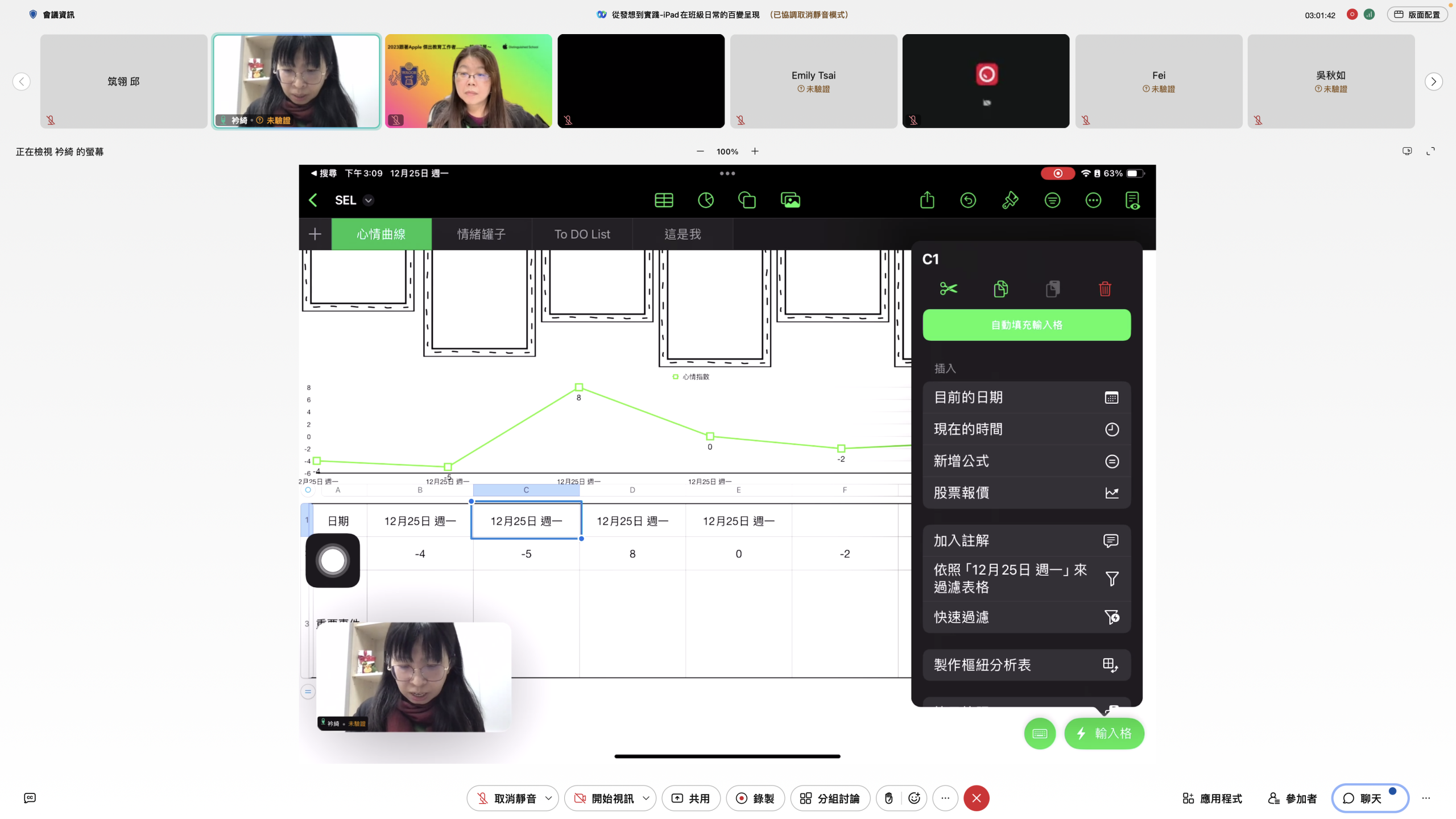Screen dimensions: 1456x819
Task: Open video options arrow next to 開始視訊
Action: (646, 799)
